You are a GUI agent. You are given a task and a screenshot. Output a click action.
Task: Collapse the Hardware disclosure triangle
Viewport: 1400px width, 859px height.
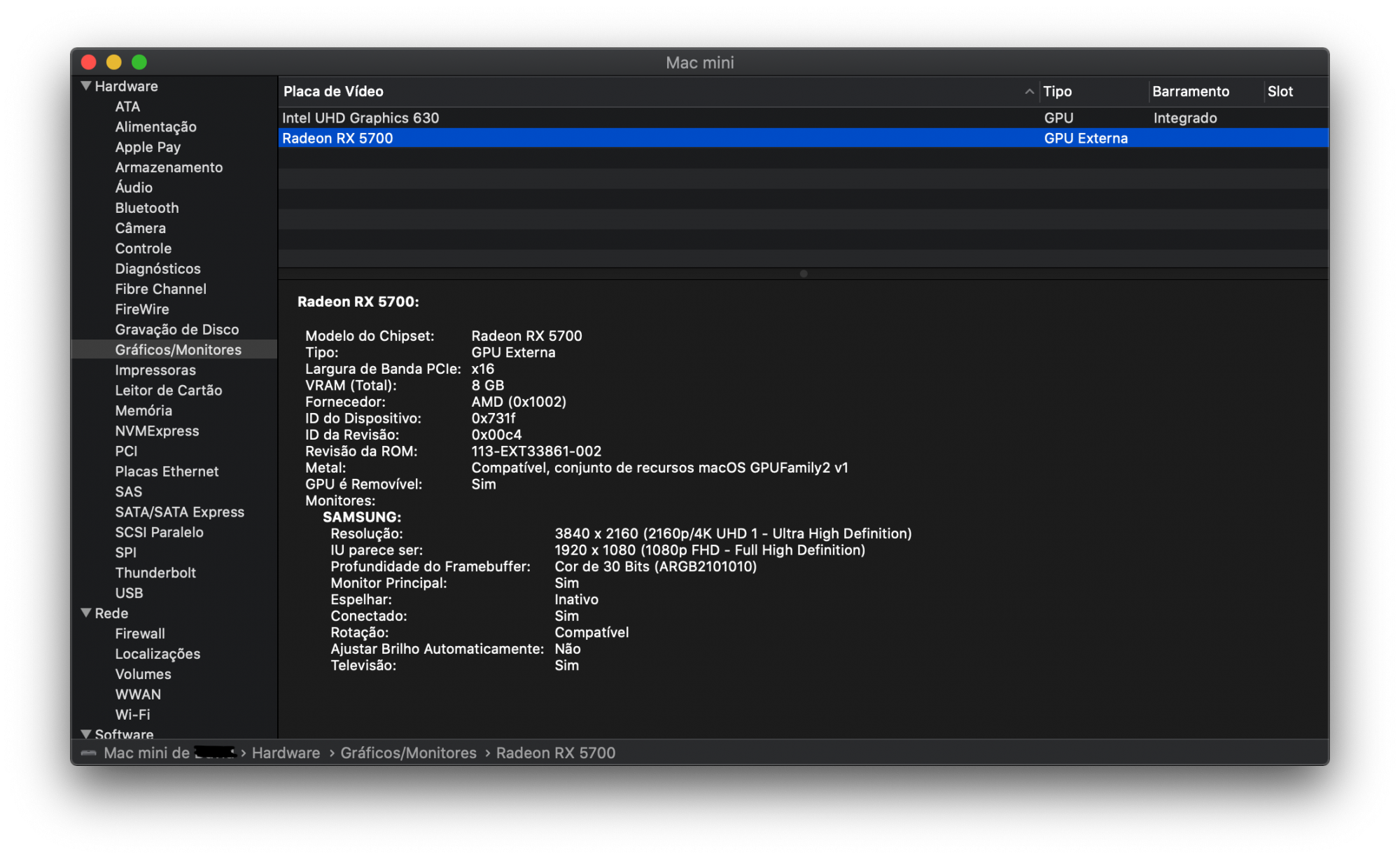coord(86,86)
